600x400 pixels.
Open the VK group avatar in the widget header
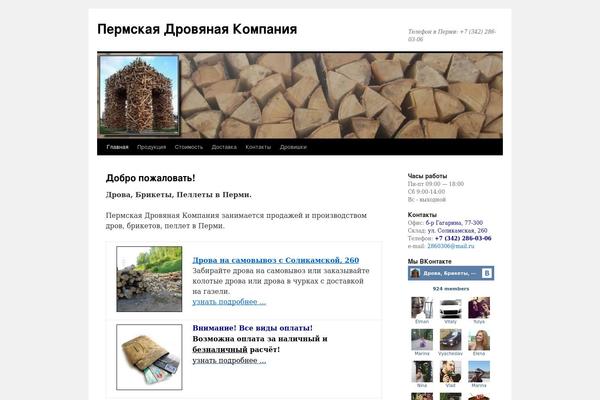tap(415, 273)
